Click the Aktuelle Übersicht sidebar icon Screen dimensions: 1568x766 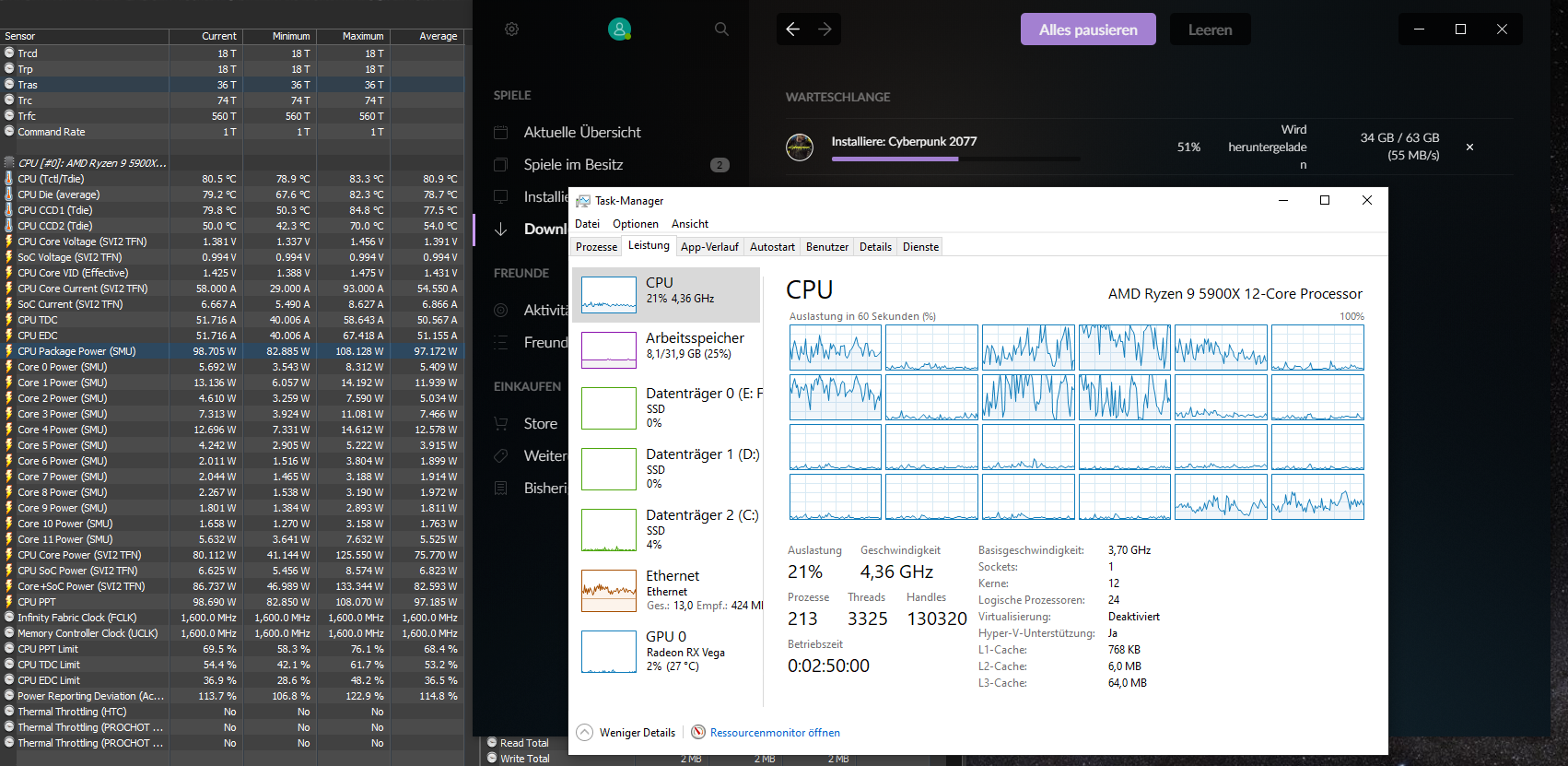pyautogui.click(x=501, y=133)
